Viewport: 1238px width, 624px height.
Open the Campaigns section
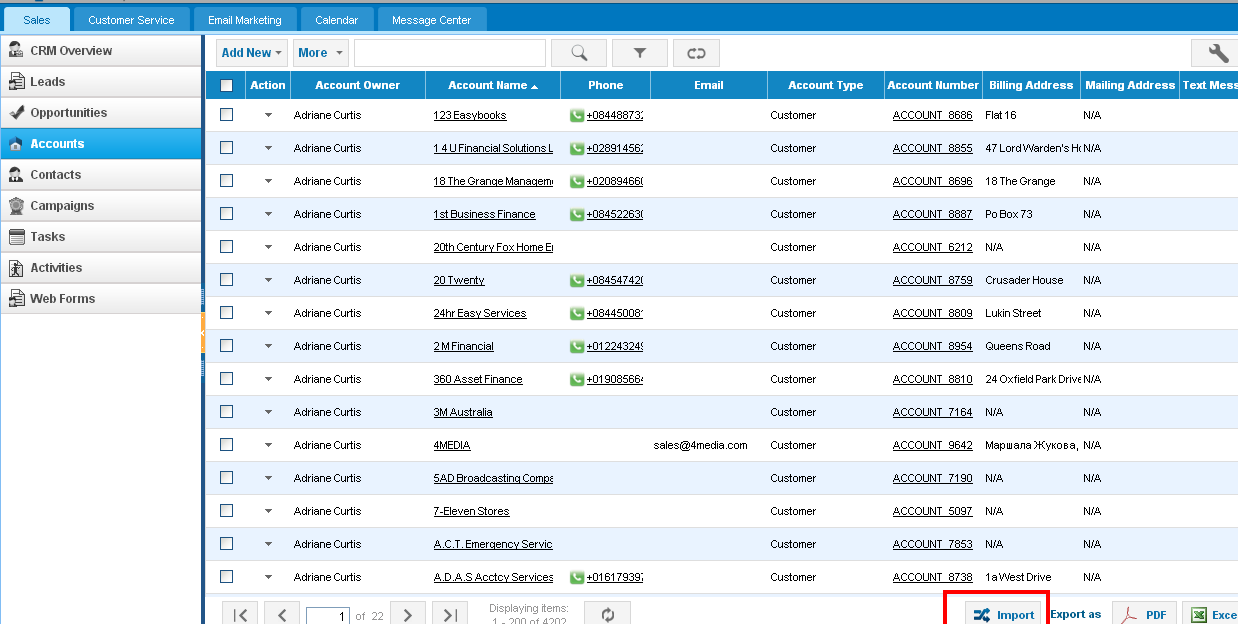click(x=101, y=206)
